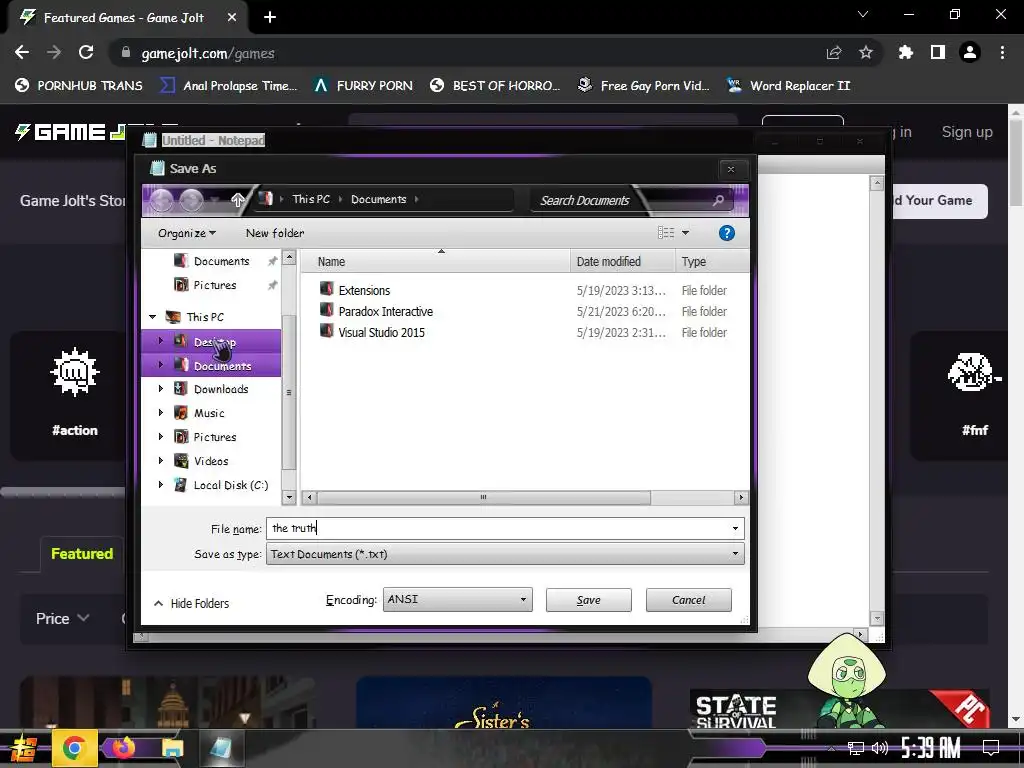This screenshot has width=1024, height=768.
Task: Click the Game Jolt logo
Action: pos(71,132)
